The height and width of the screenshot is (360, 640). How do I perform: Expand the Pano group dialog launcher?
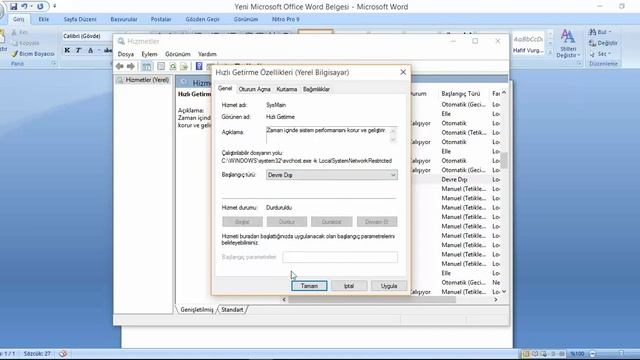coord(53,63)
